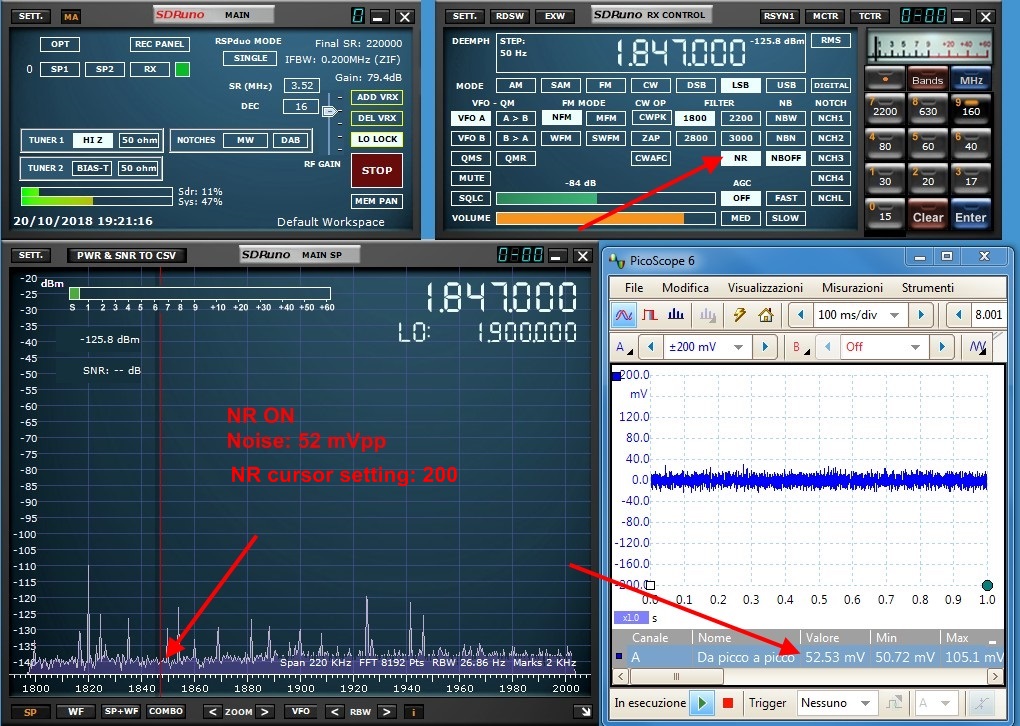This screenshot has height=726, width=1020.
Task: Set AGC to OFF
Action: point(741,198)
